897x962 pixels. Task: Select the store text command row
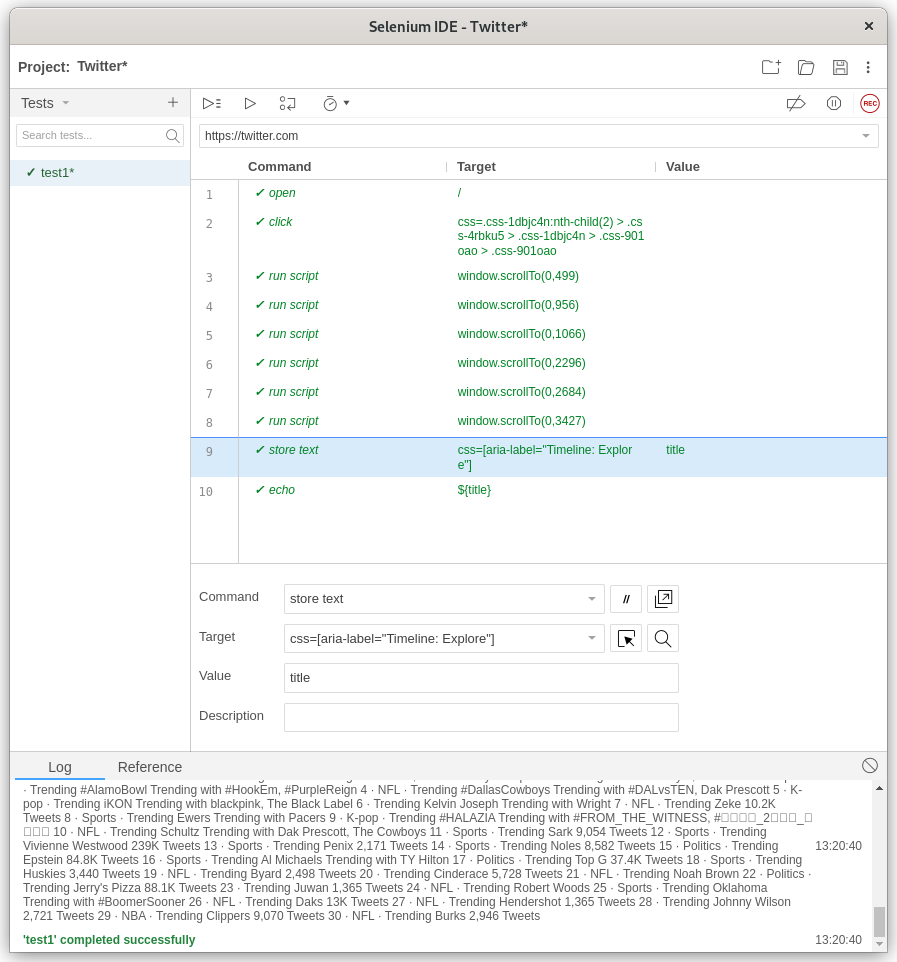(x=539, y=457)
